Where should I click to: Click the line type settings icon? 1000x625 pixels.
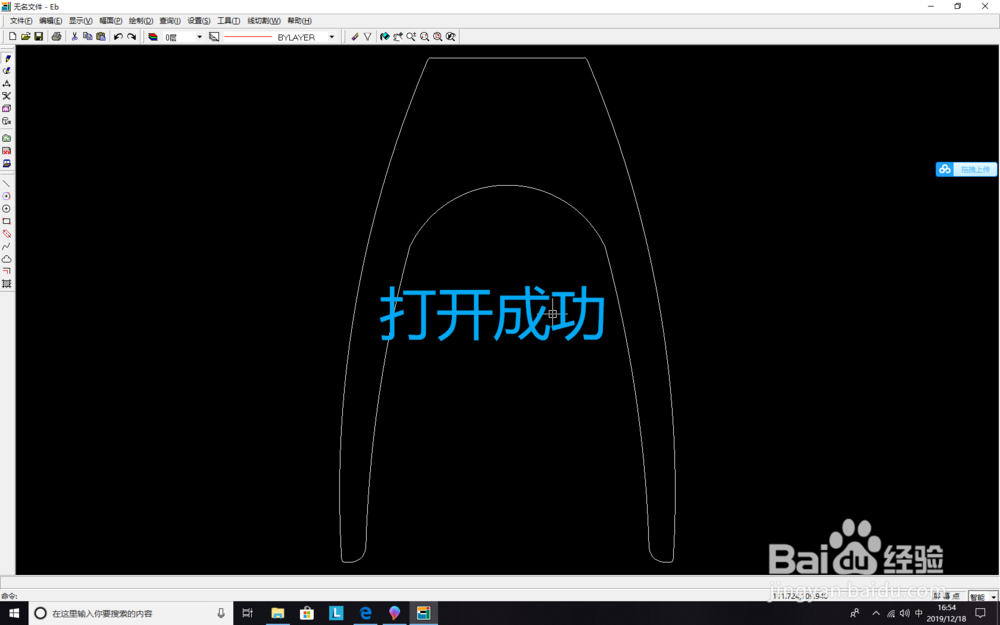(x=214, y=37)
